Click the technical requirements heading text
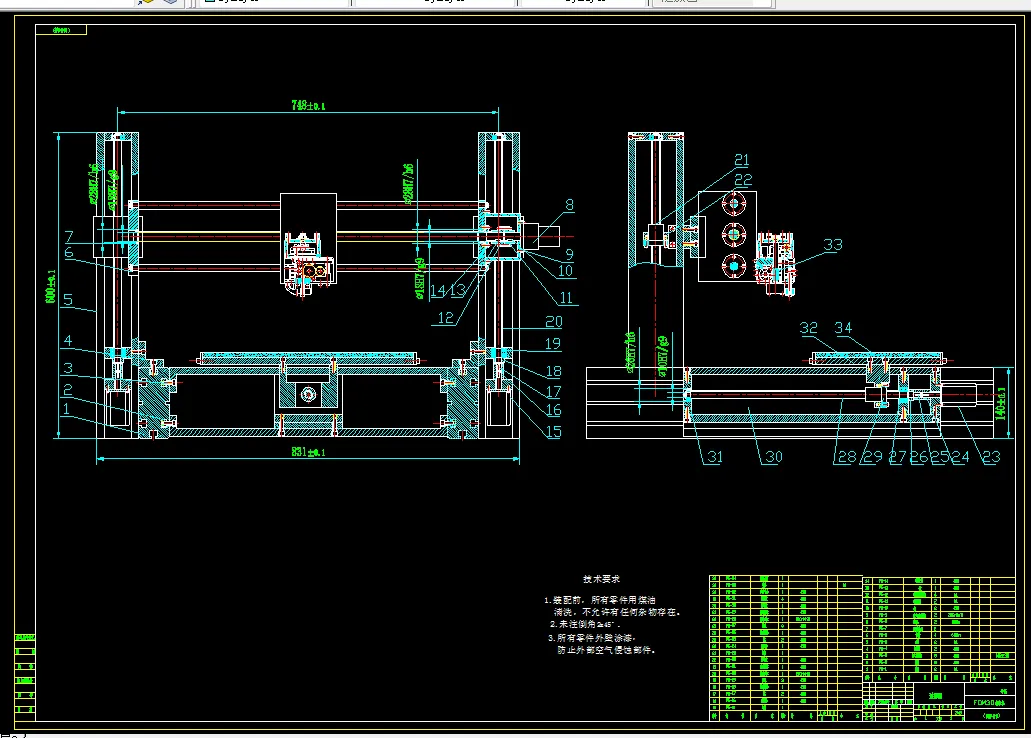 (602, 579)
